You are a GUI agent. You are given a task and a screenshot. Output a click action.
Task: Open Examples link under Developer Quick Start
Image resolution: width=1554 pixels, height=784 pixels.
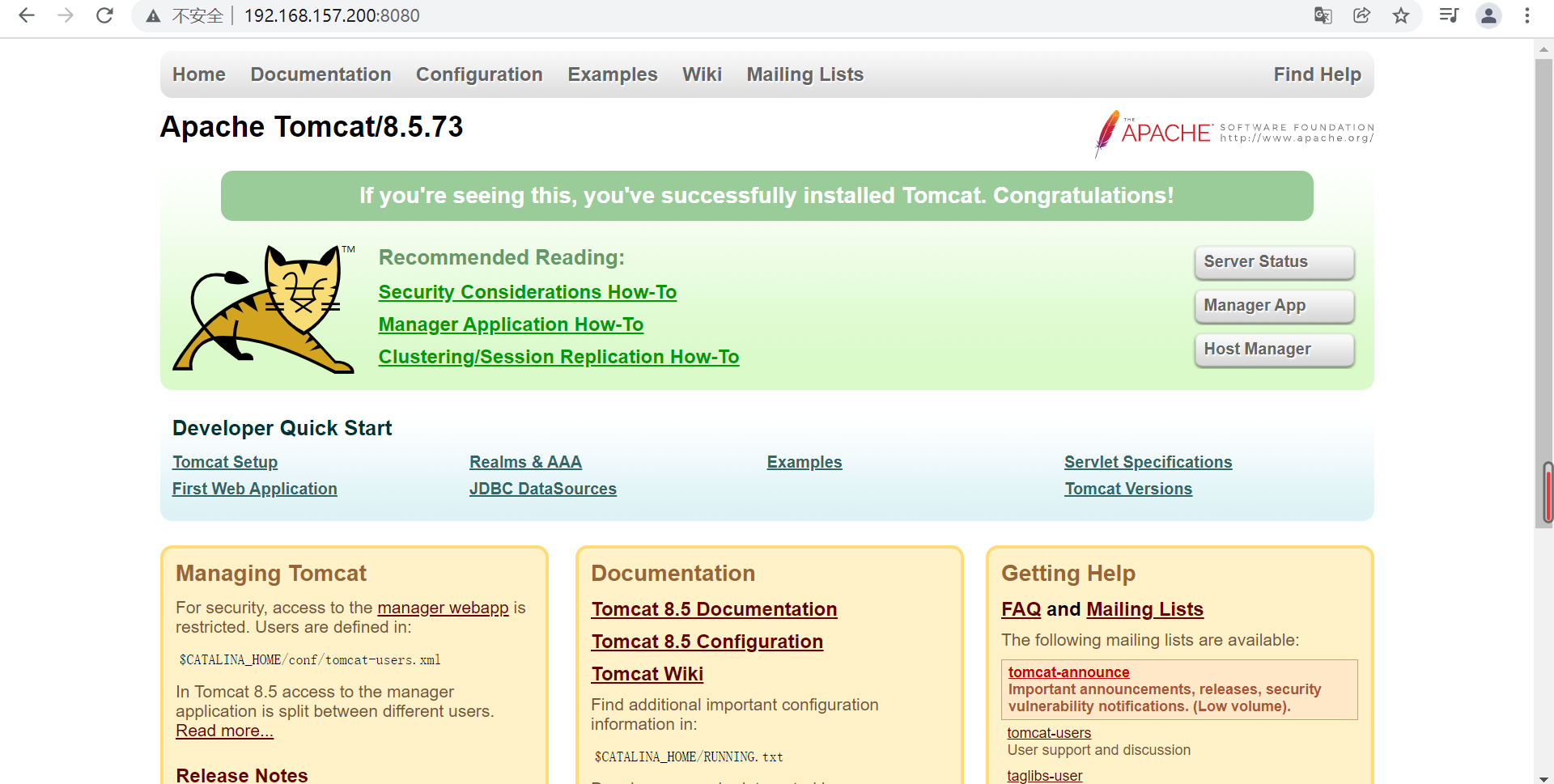coord(805,462)
